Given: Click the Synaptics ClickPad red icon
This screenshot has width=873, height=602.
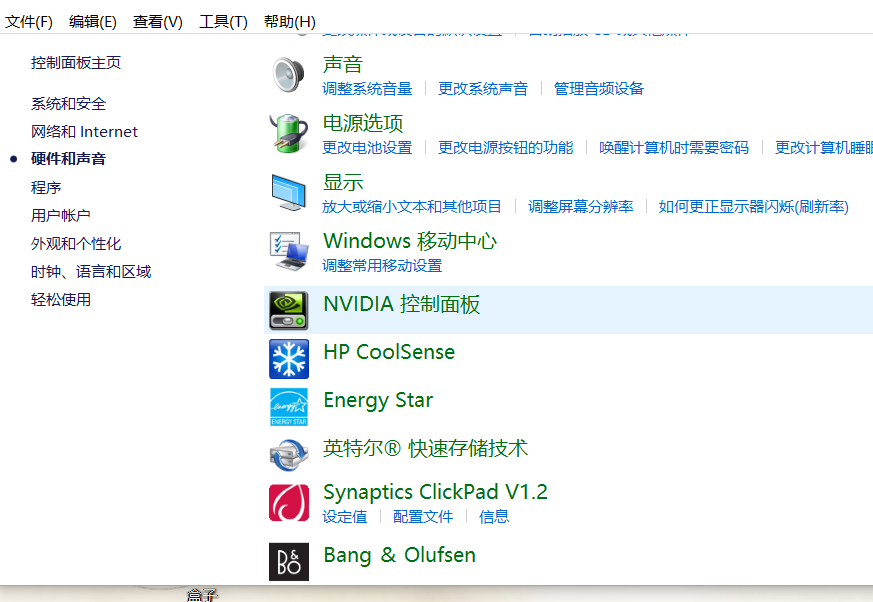Looking at the screenshot, I should click(x=288, y=502).
